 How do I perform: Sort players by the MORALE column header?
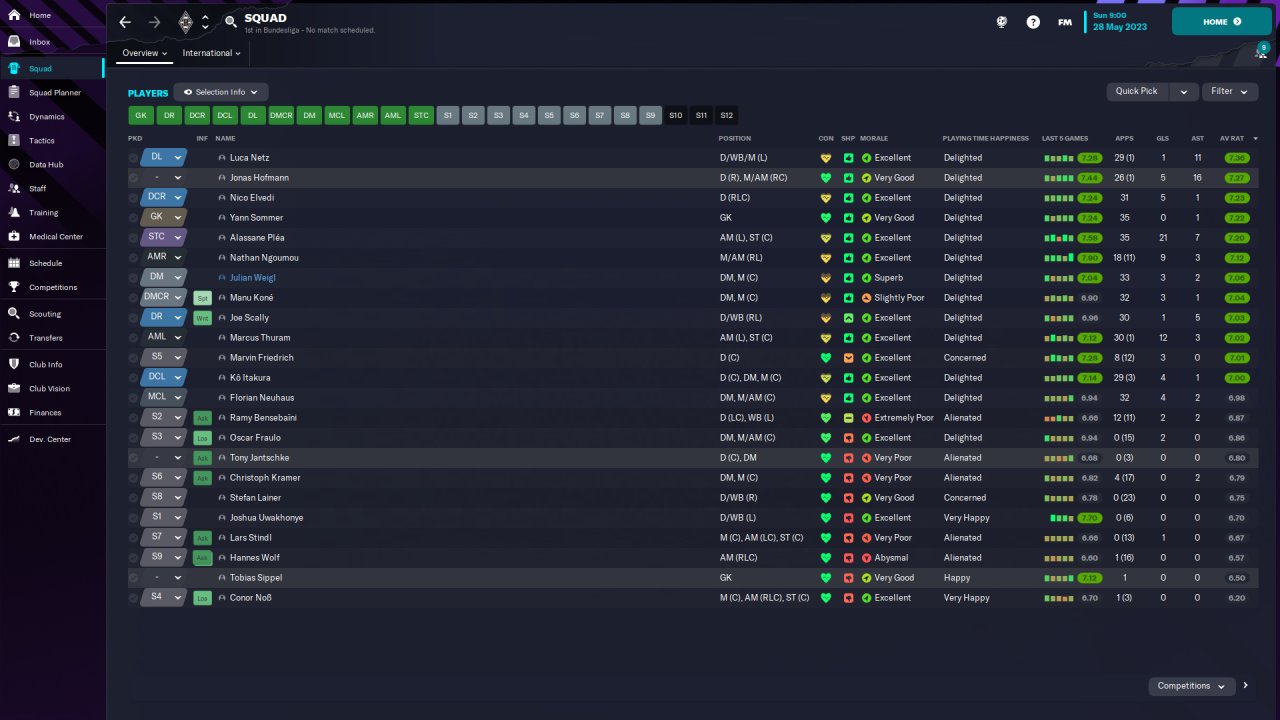(874, 138)
